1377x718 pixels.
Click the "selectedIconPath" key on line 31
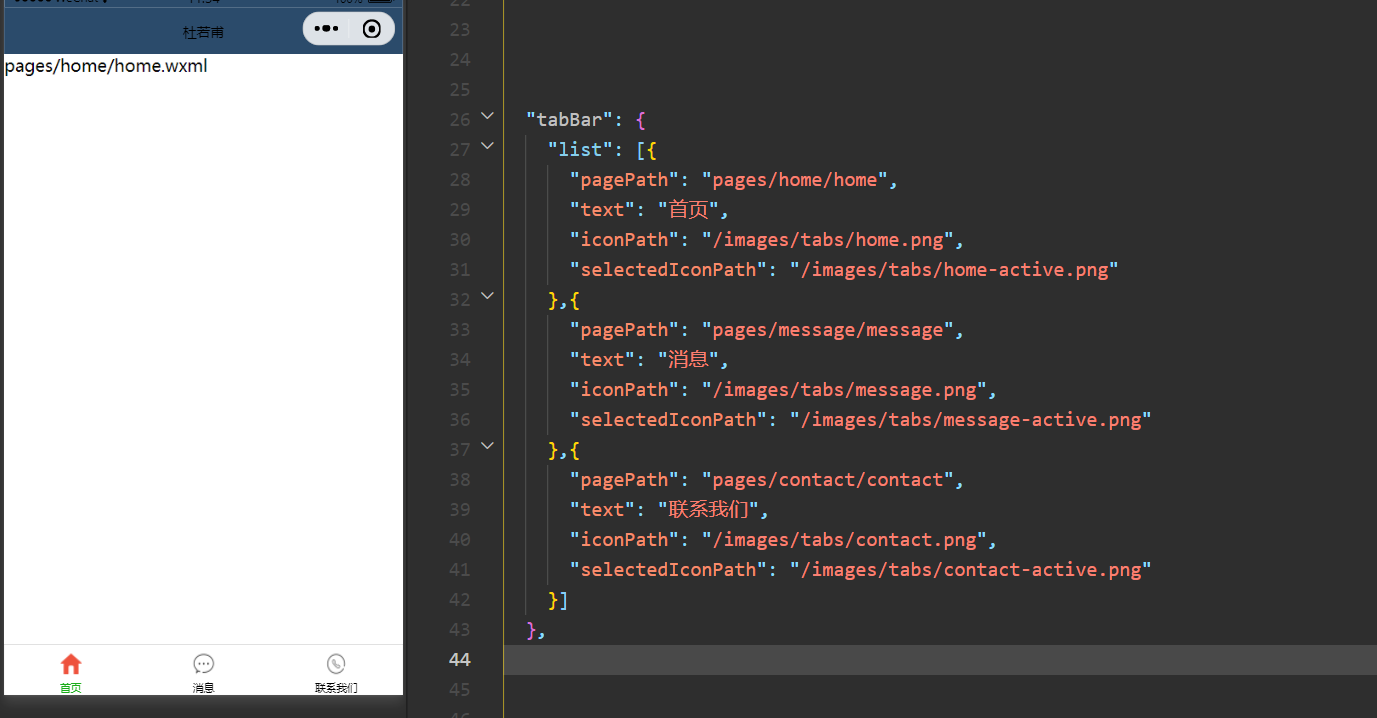coord(668,270)
